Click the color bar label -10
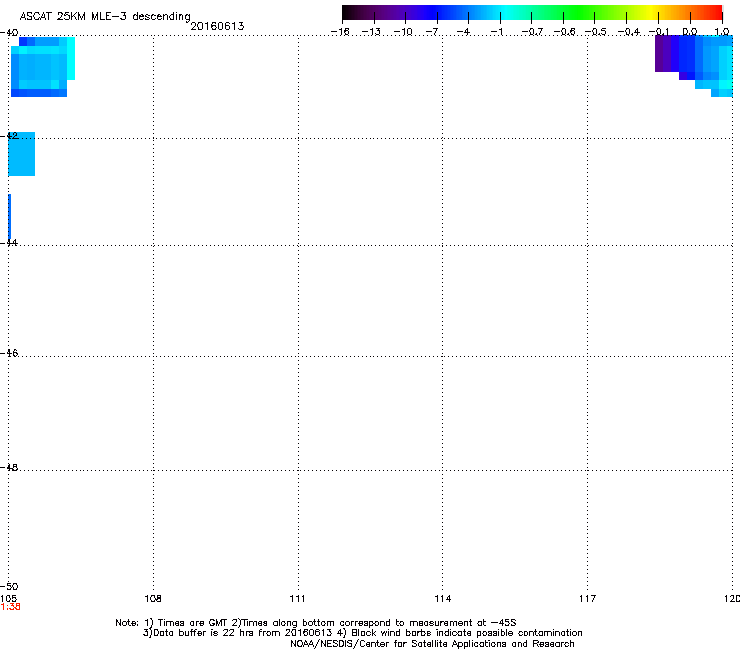This screenshot has height=650, width=740. coord(403,32)
